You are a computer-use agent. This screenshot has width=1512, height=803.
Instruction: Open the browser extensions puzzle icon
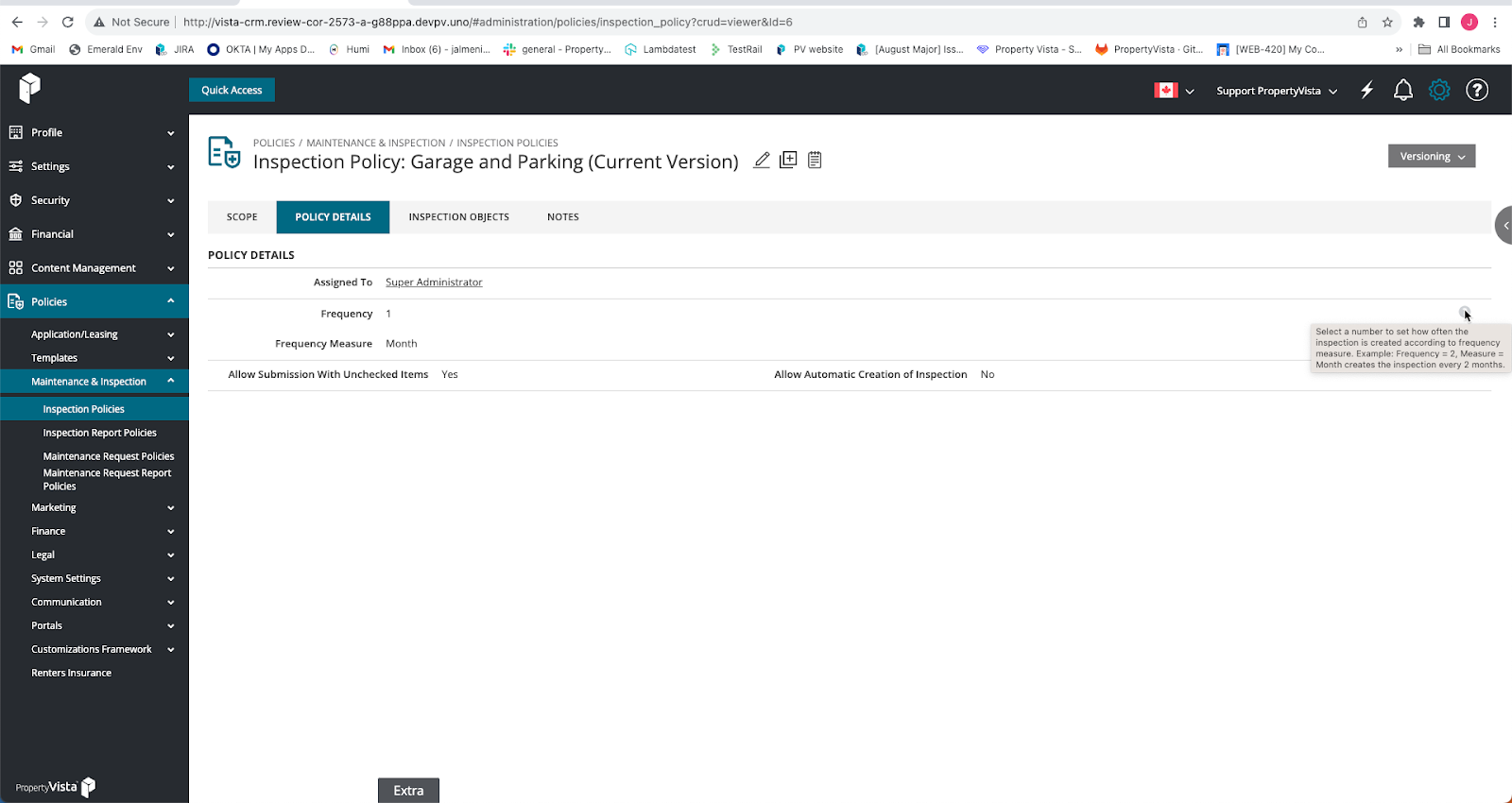coord(1418,22)
